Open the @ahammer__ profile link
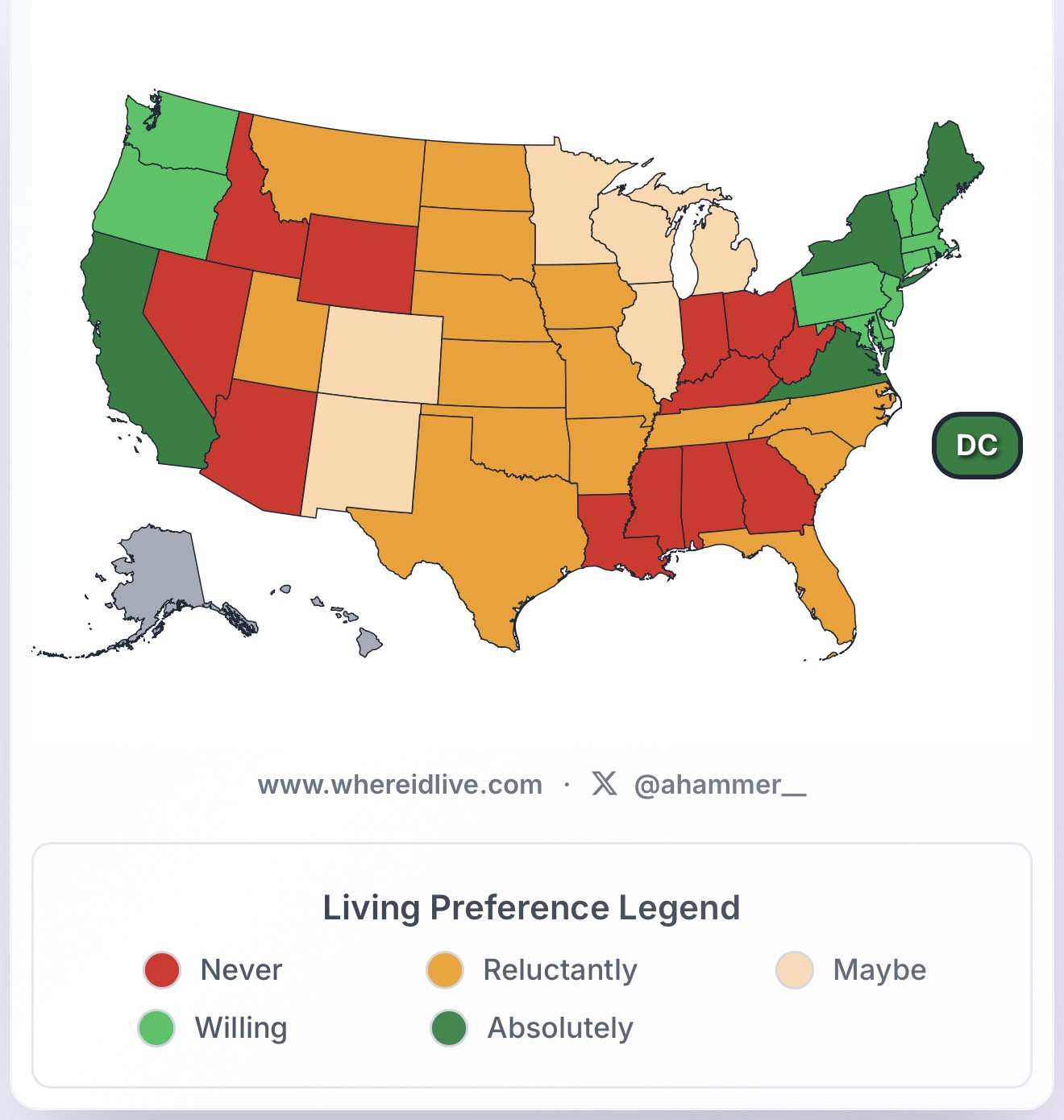The width and height of the screenshot is (1064, 1120). [x=719, y=784]
